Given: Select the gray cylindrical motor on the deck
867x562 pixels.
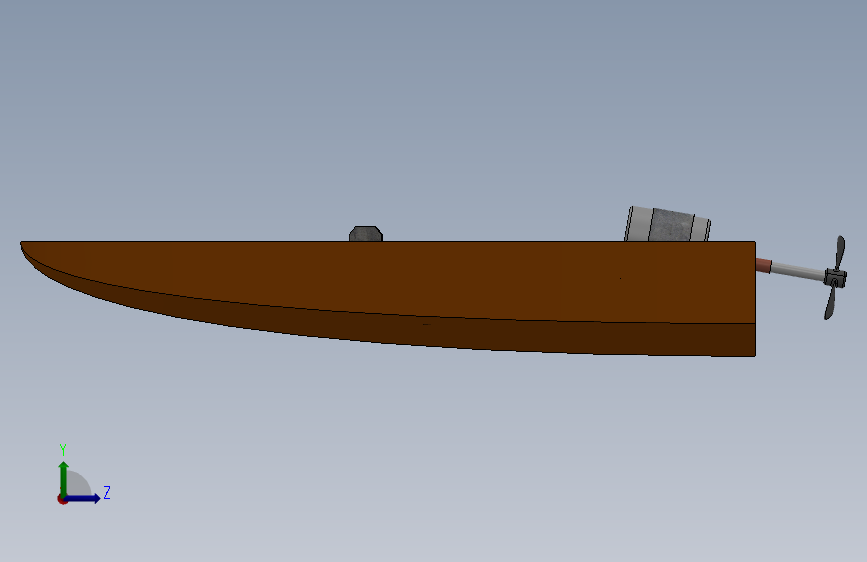Looking at the screenshot, I should click(667, 224).
